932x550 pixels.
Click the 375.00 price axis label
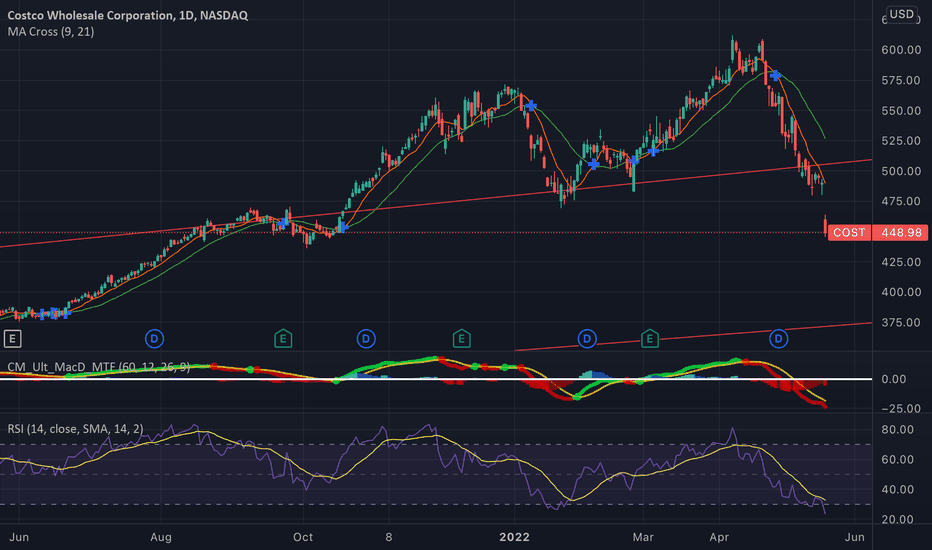[901, 322]
